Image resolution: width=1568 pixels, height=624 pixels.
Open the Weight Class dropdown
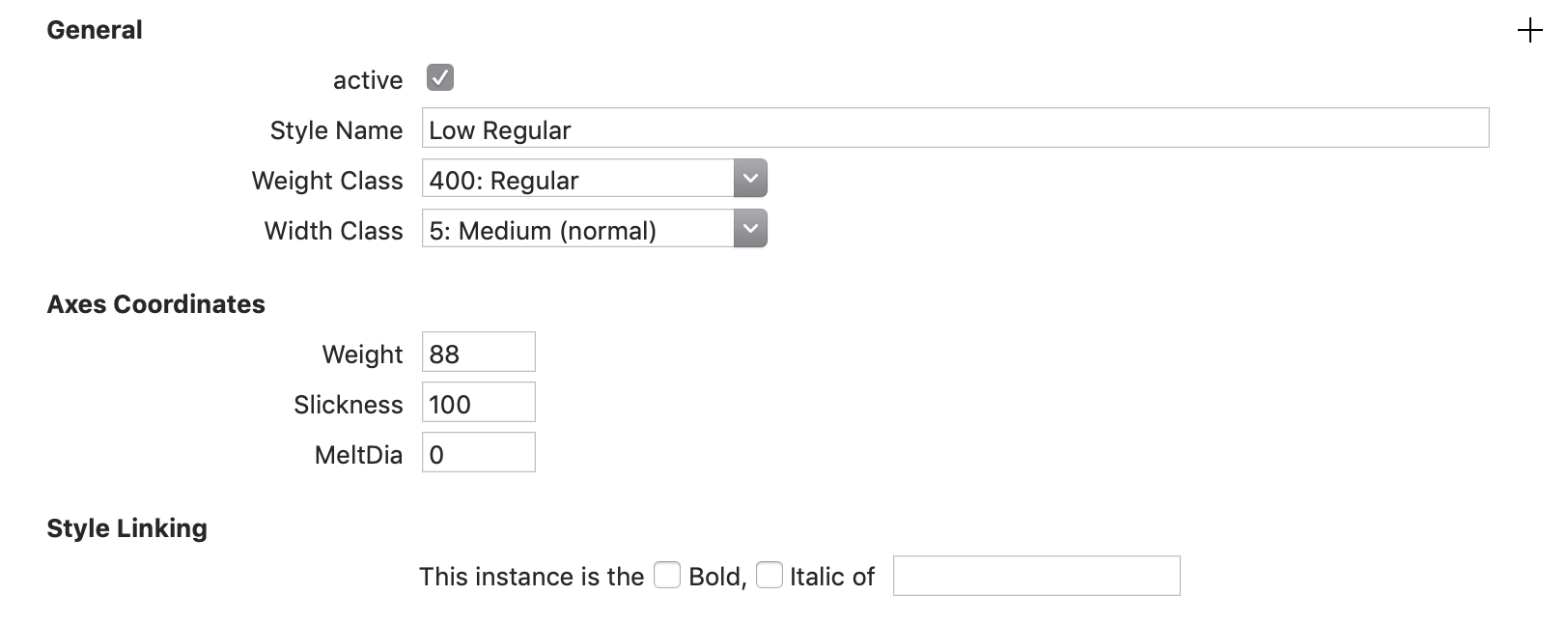pyautogui.click(x=750, y=179)
